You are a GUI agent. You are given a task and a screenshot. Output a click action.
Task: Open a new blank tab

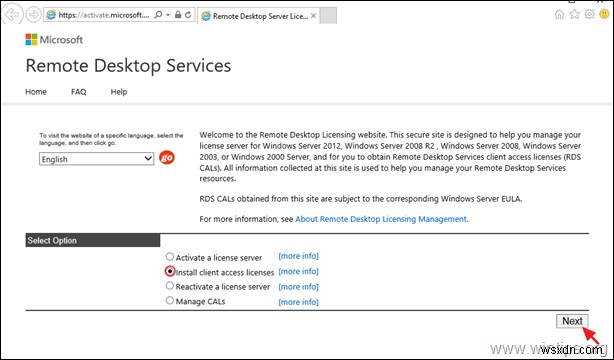[328, 16]
